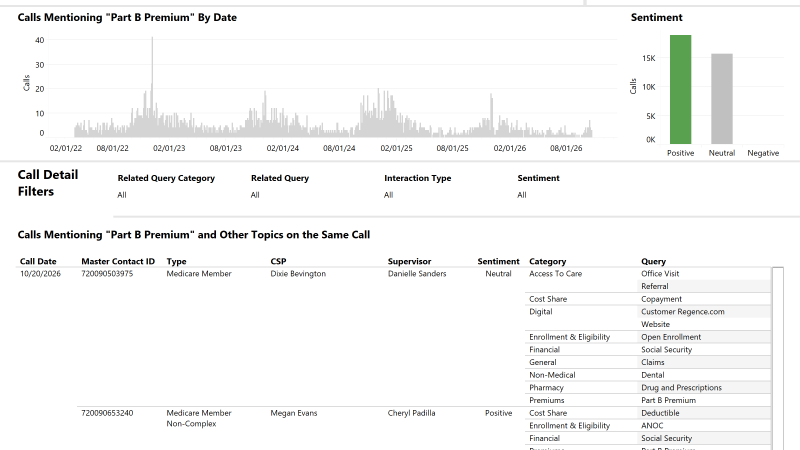Click the Medicare Member Non-Complex type cell
Image resolution: width=800 pixels, height=450 pixels.
point(199,418)
